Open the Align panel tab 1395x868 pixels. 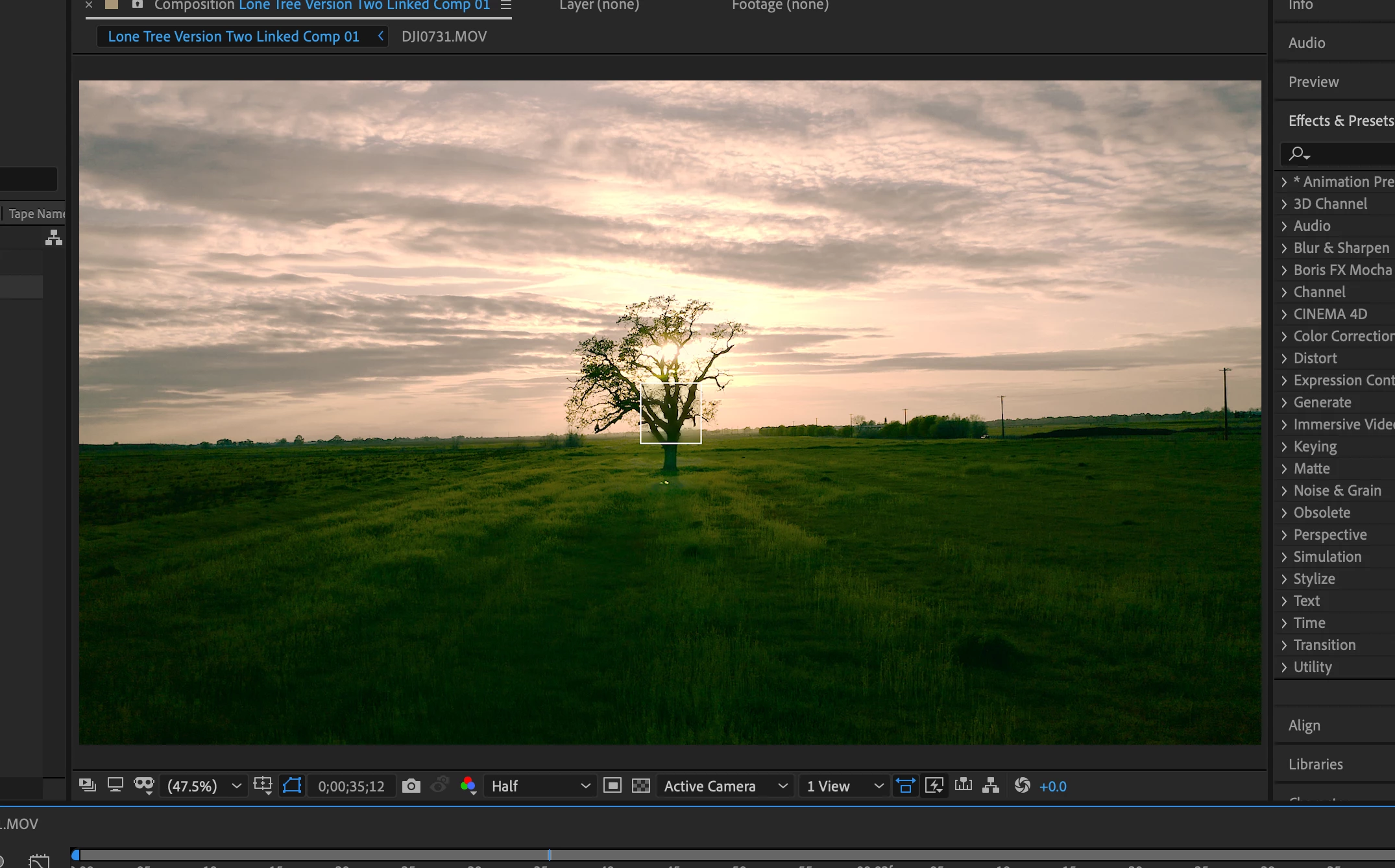click(1304, 725)
